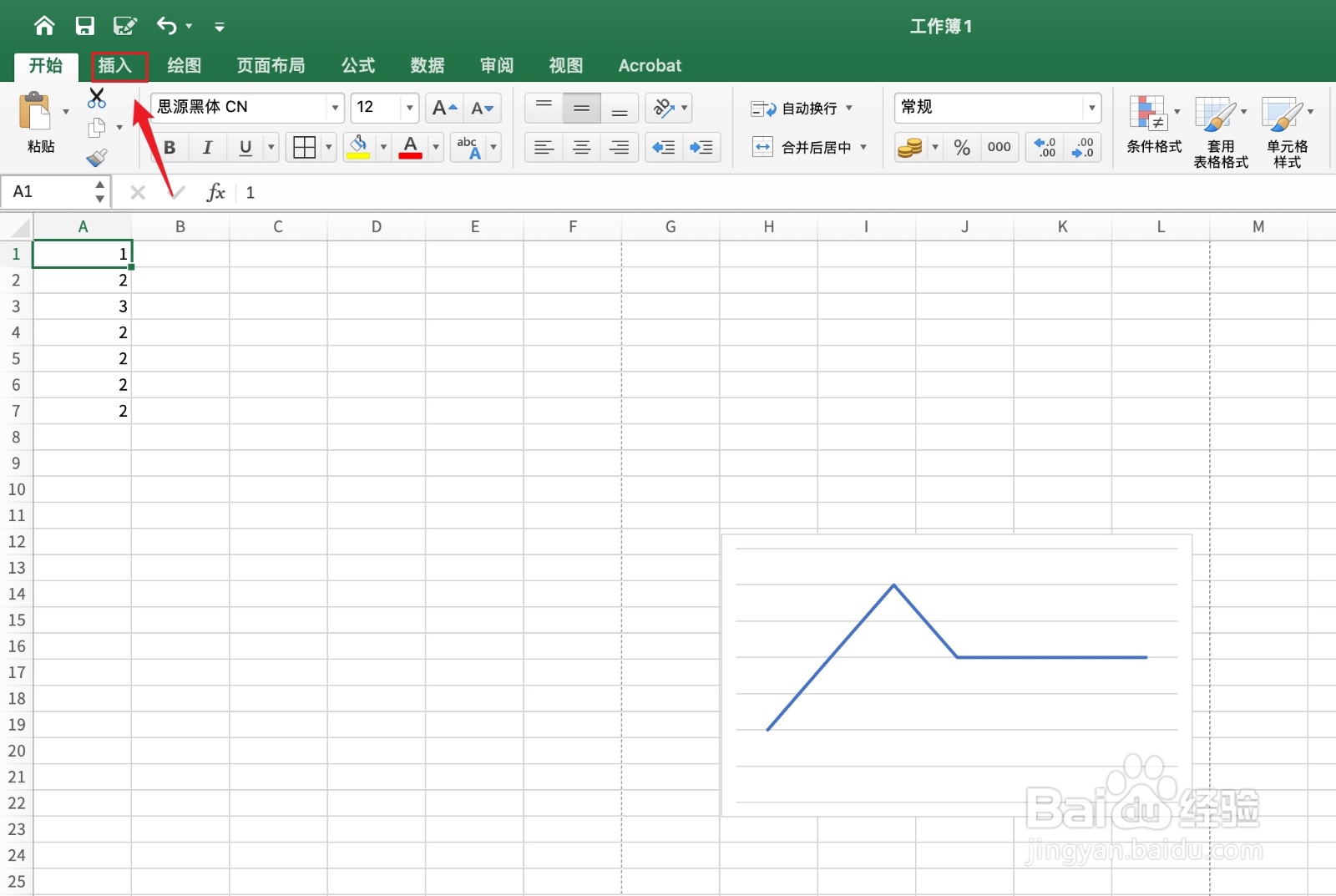Open the undo history dropdown arrow

click(190, 27)
